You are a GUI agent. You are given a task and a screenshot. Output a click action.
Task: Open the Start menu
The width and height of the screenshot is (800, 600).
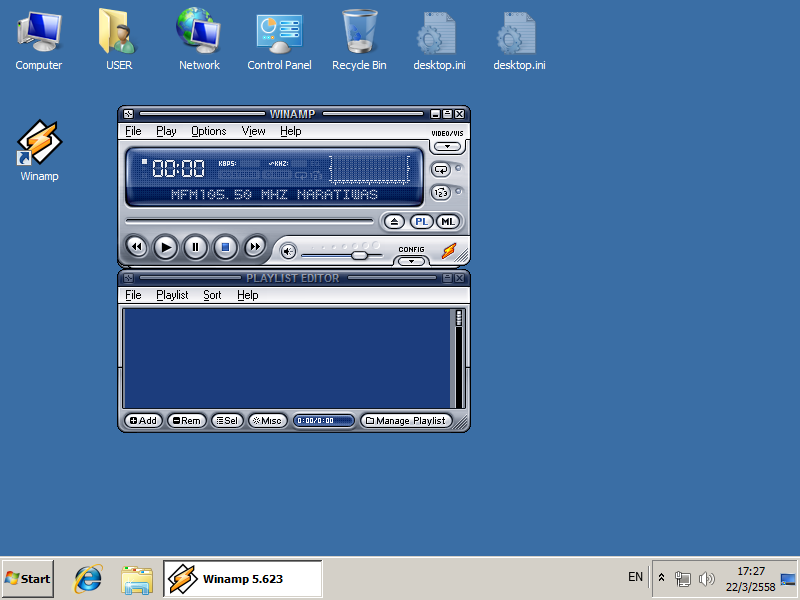point(28,579)
